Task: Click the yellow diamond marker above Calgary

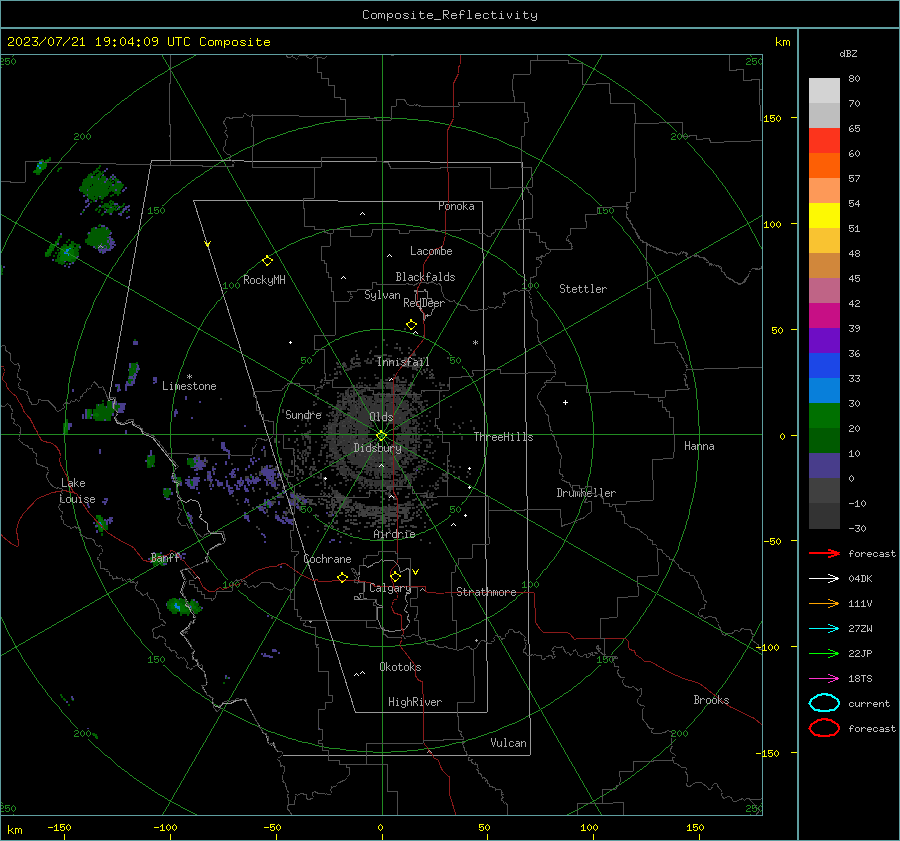Action: (395, 576)
